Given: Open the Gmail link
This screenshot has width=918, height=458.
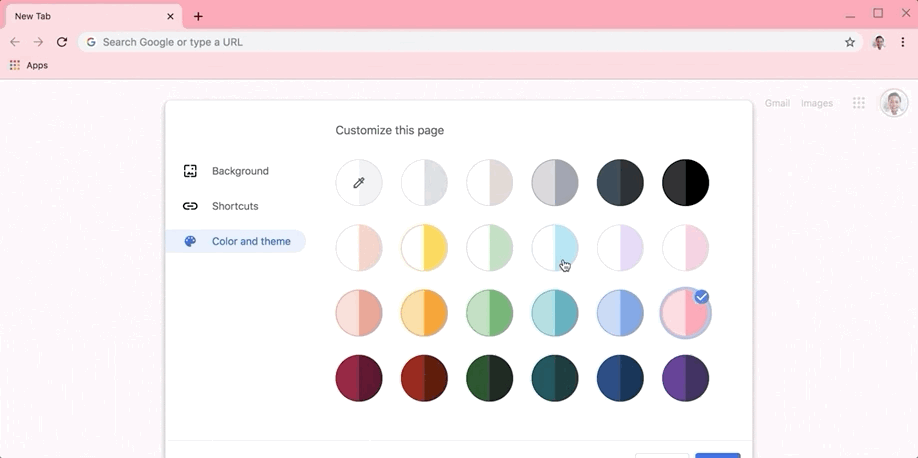Looking at the screenshot, I should tap(777, 103).
